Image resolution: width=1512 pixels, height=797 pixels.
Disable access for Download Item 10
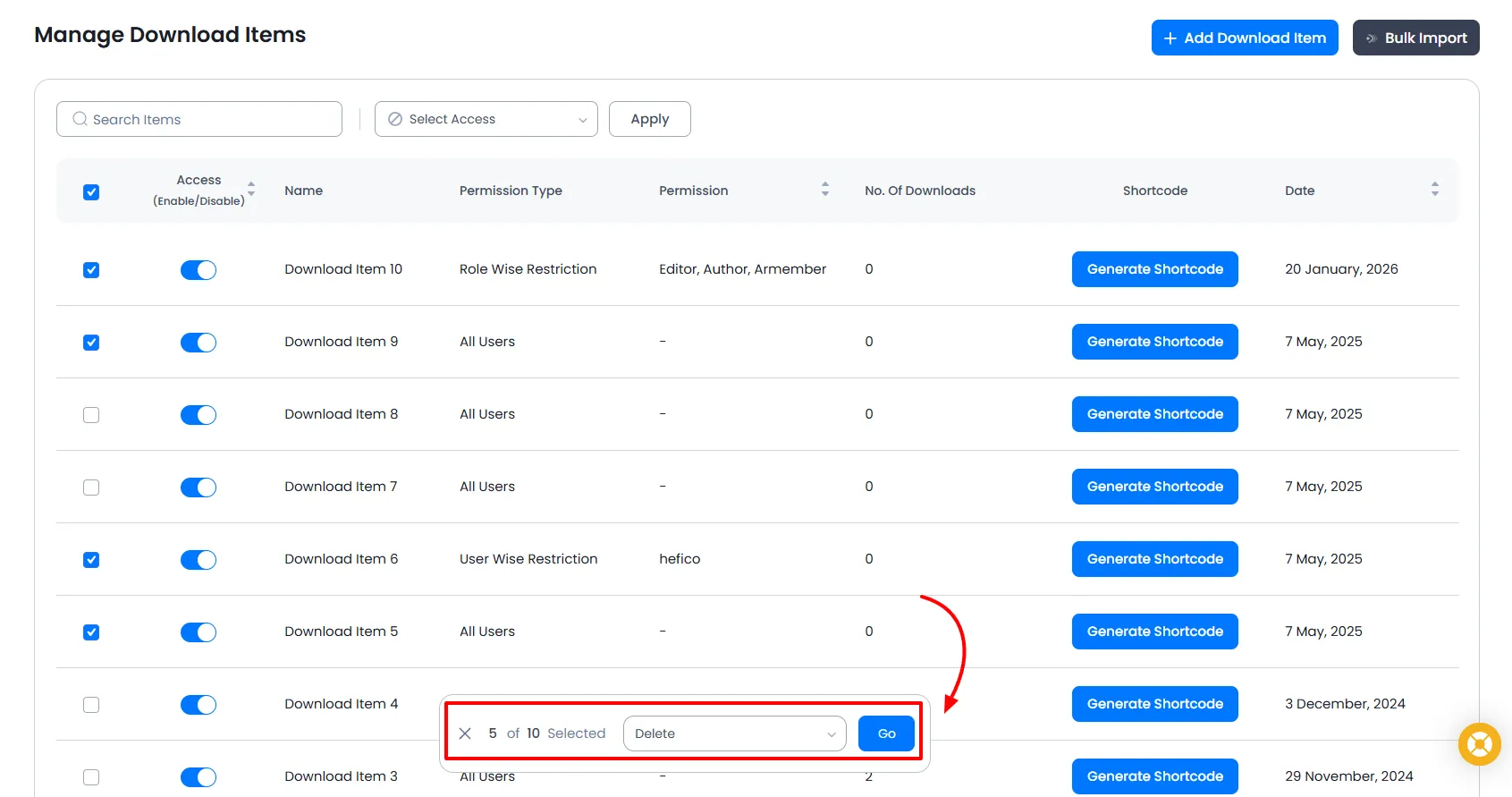tap(199, 270)
